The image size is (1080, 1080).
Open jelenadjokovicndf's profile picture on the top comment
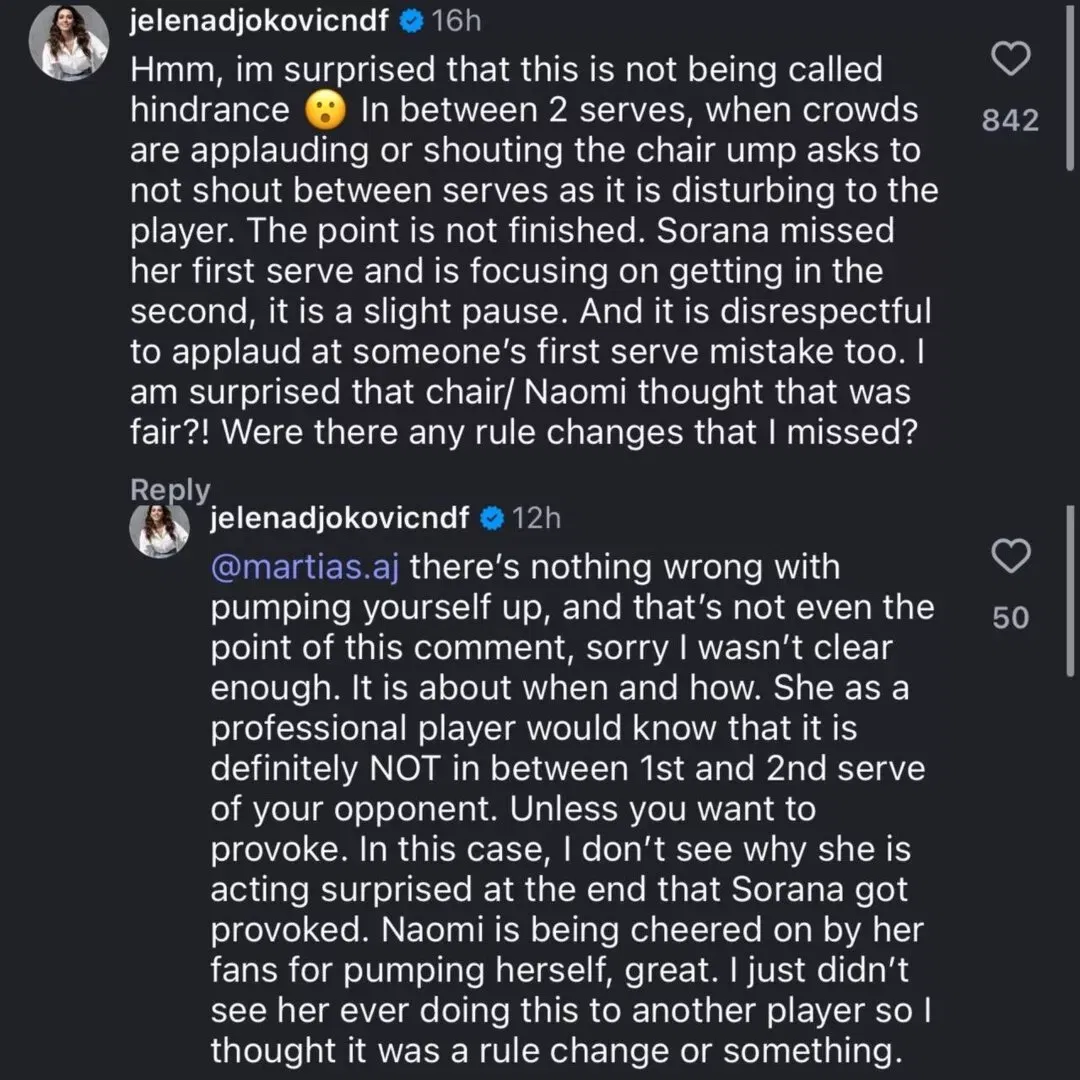(x=68, y=44)
